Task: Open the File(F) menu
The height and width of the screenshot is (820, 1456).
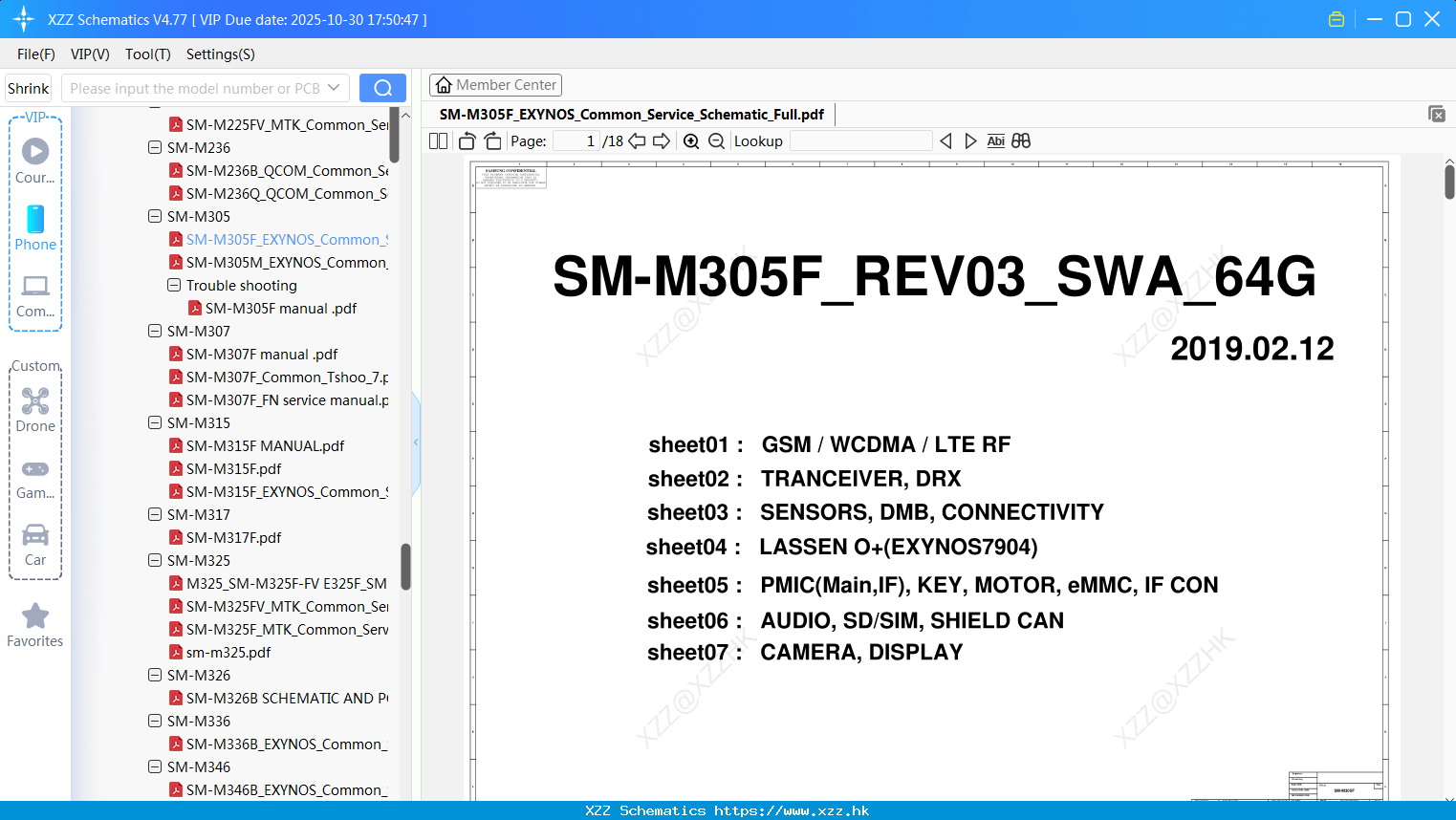Action: point(36,54)
